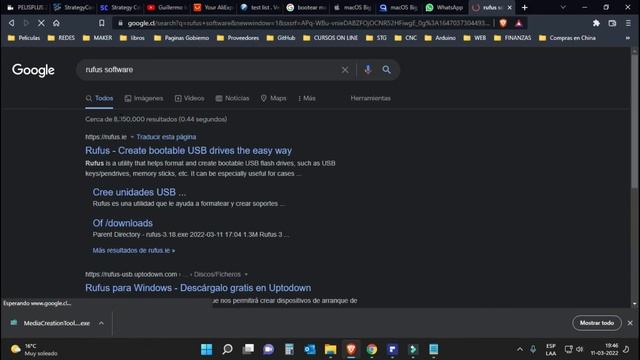The height and width of the screenshot is (360, 640).
Task: Click the page vertical scrollbar
Action: point(634,120)
